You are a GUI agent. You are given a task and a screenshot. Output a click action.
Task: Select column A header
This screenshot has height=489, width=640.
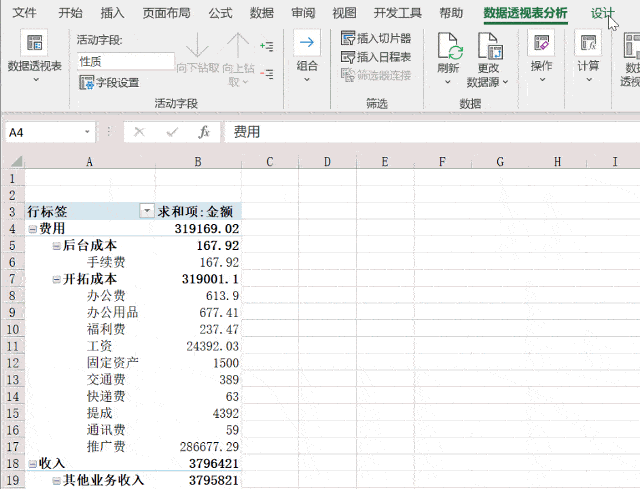pyautogui.click(x=90, y=162)
